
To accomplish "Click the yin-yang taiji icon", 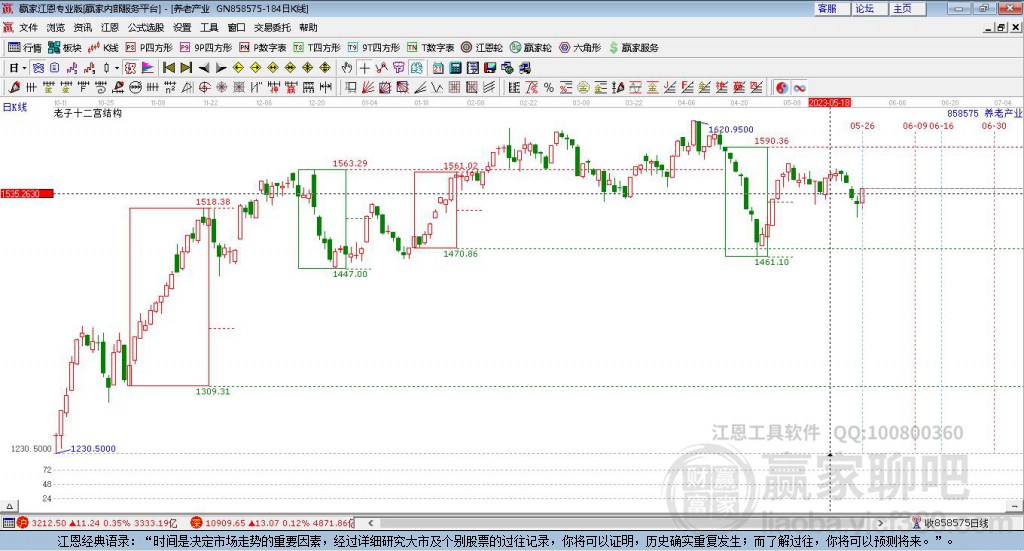I will [x=781, y=88].
